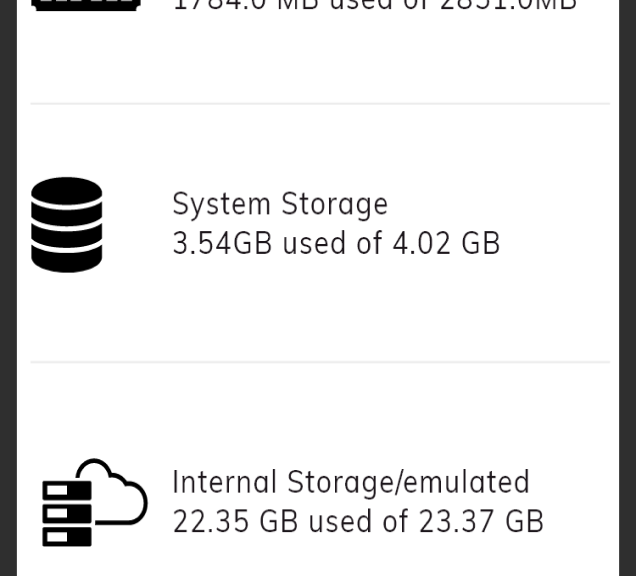This screenshot has height=576, width=636.
Task: Click the blank area below System Storage usage
Action: pos(320,308)
